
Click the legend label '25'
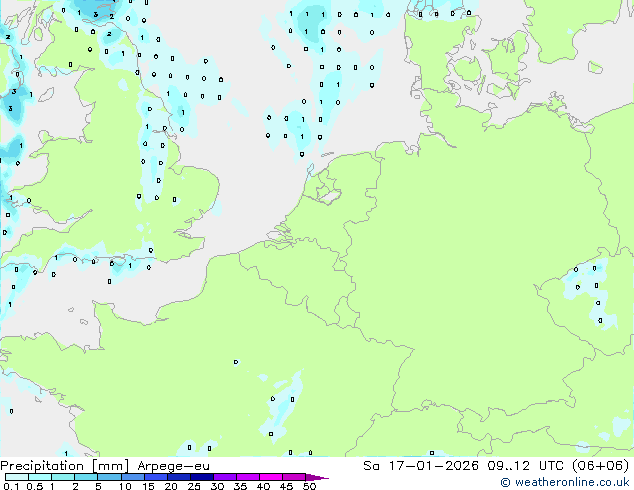point(194,486)
